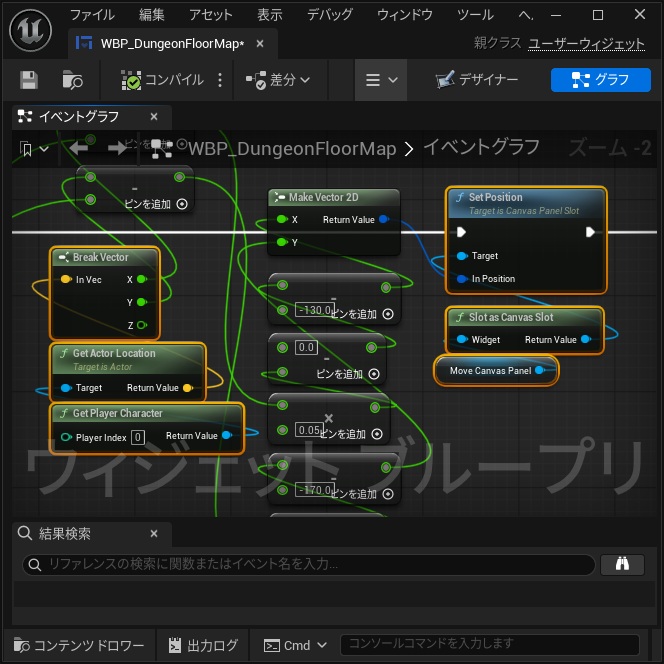The width and height of the screenshot is (664, 664).
Task: Close the 結果検索 find results tab
Action: pyautogui.click(x=154, y=534)
